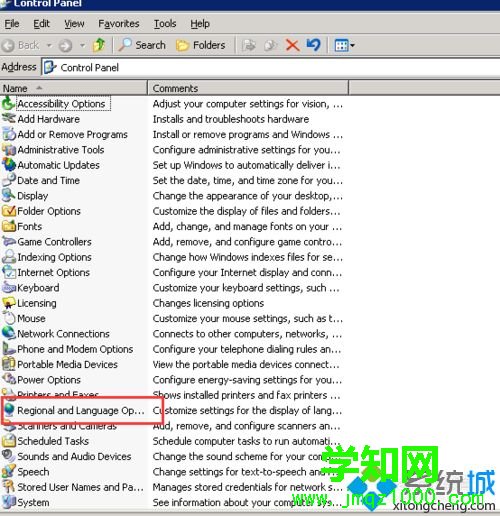Select the 'Date and Time' item name
The width and height of the screenshot is (500, 516).
click(49, 180)
